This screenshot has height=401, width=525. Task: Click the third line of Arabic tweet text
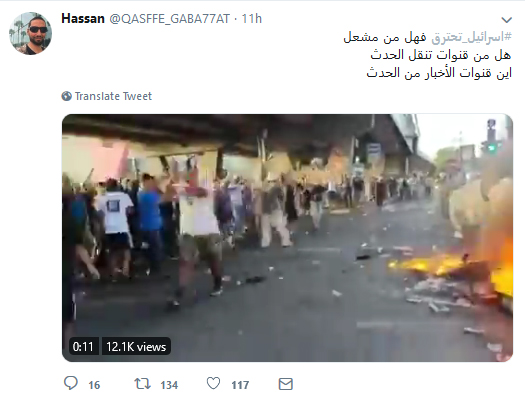click(x=439, y=73)
